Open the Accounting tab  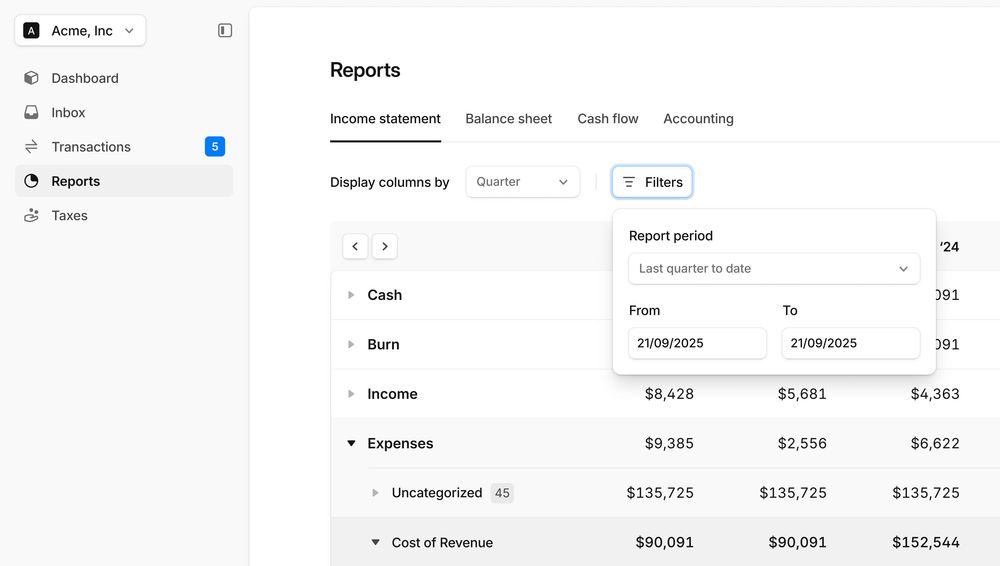click(x=698, y=119)
